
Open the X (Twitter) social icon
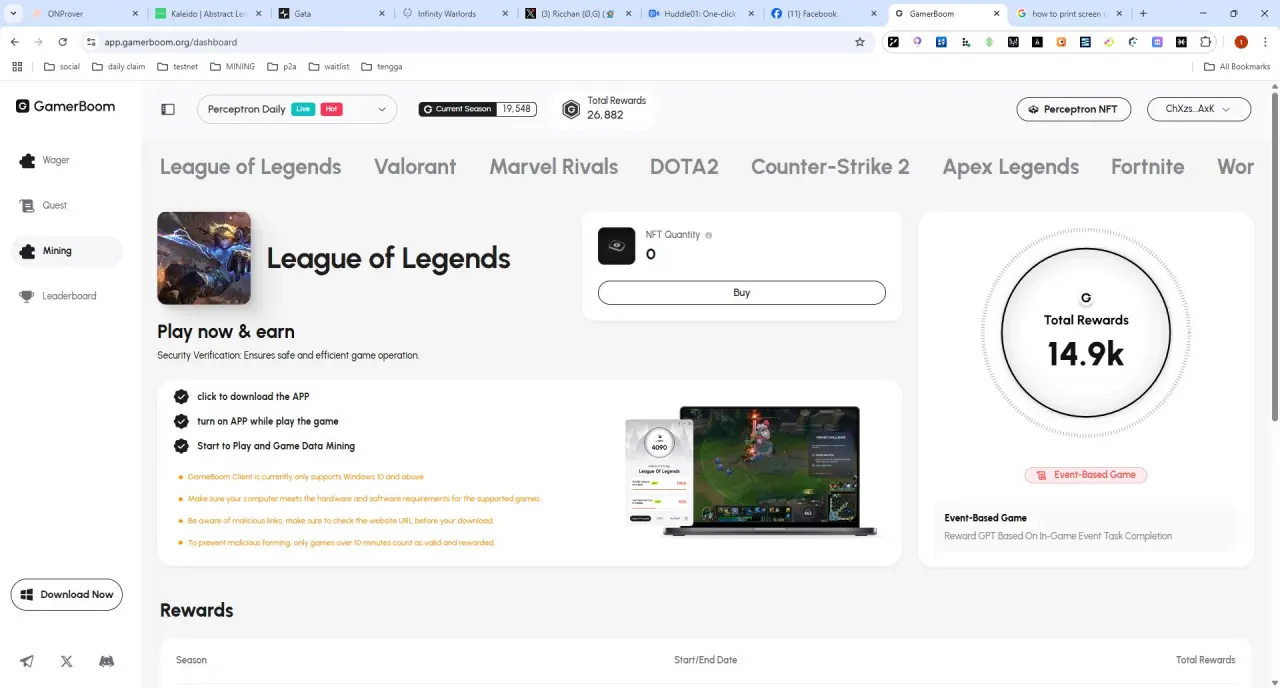point(66,661)
